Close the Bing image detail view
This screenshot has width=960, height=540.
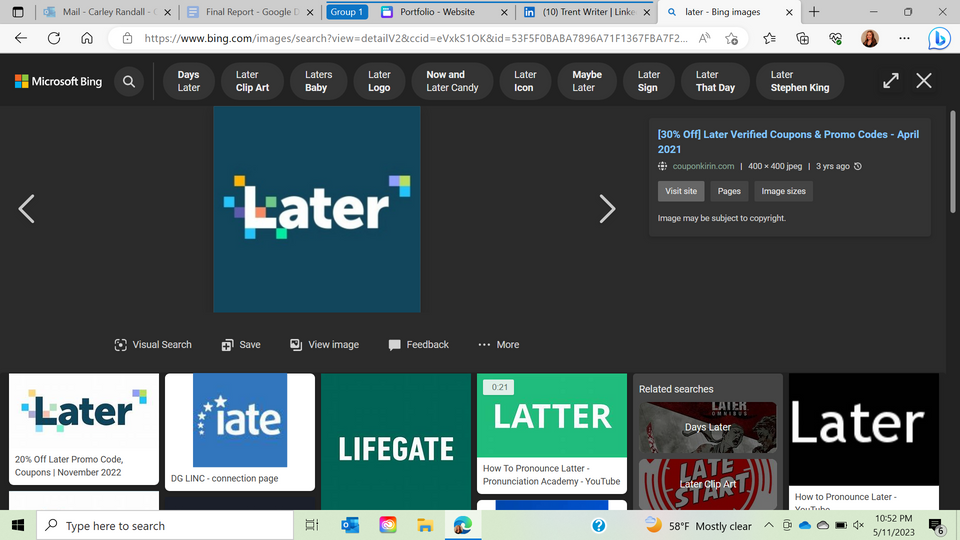[x=924, y=80]
